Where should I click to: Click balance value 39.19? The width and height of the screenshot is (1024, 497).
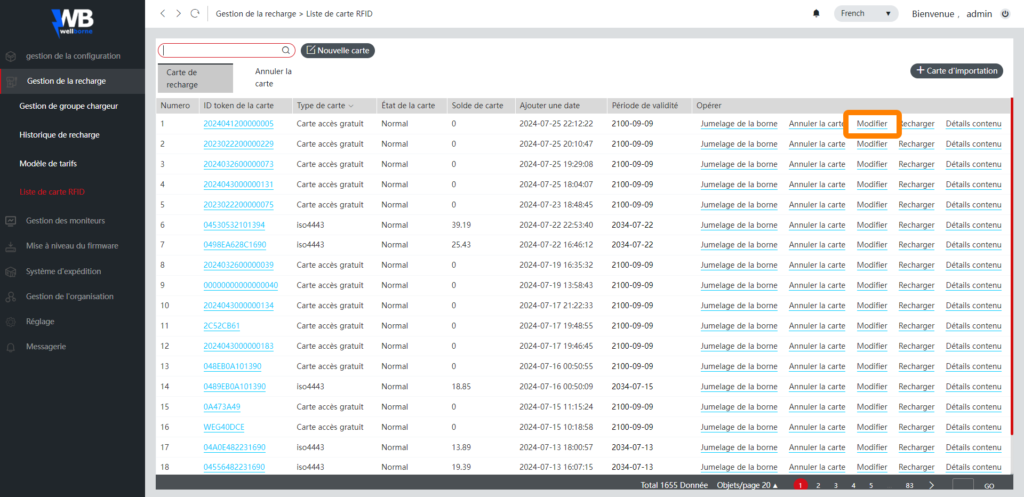pos(461,225)
